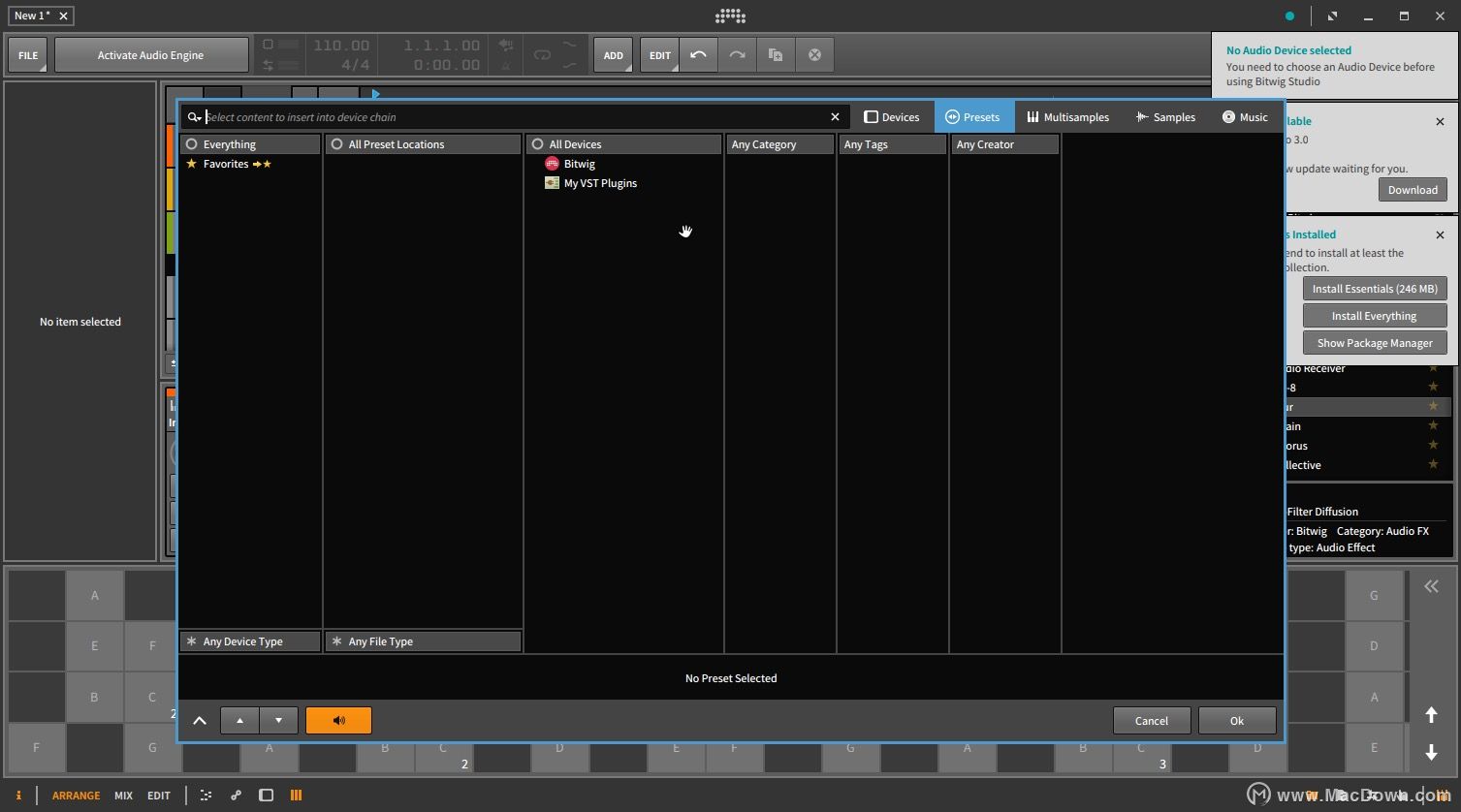Viewport: 1461px width, 812px height.
Task: Click the redo arrow in the toolbar
Action: 737,55
